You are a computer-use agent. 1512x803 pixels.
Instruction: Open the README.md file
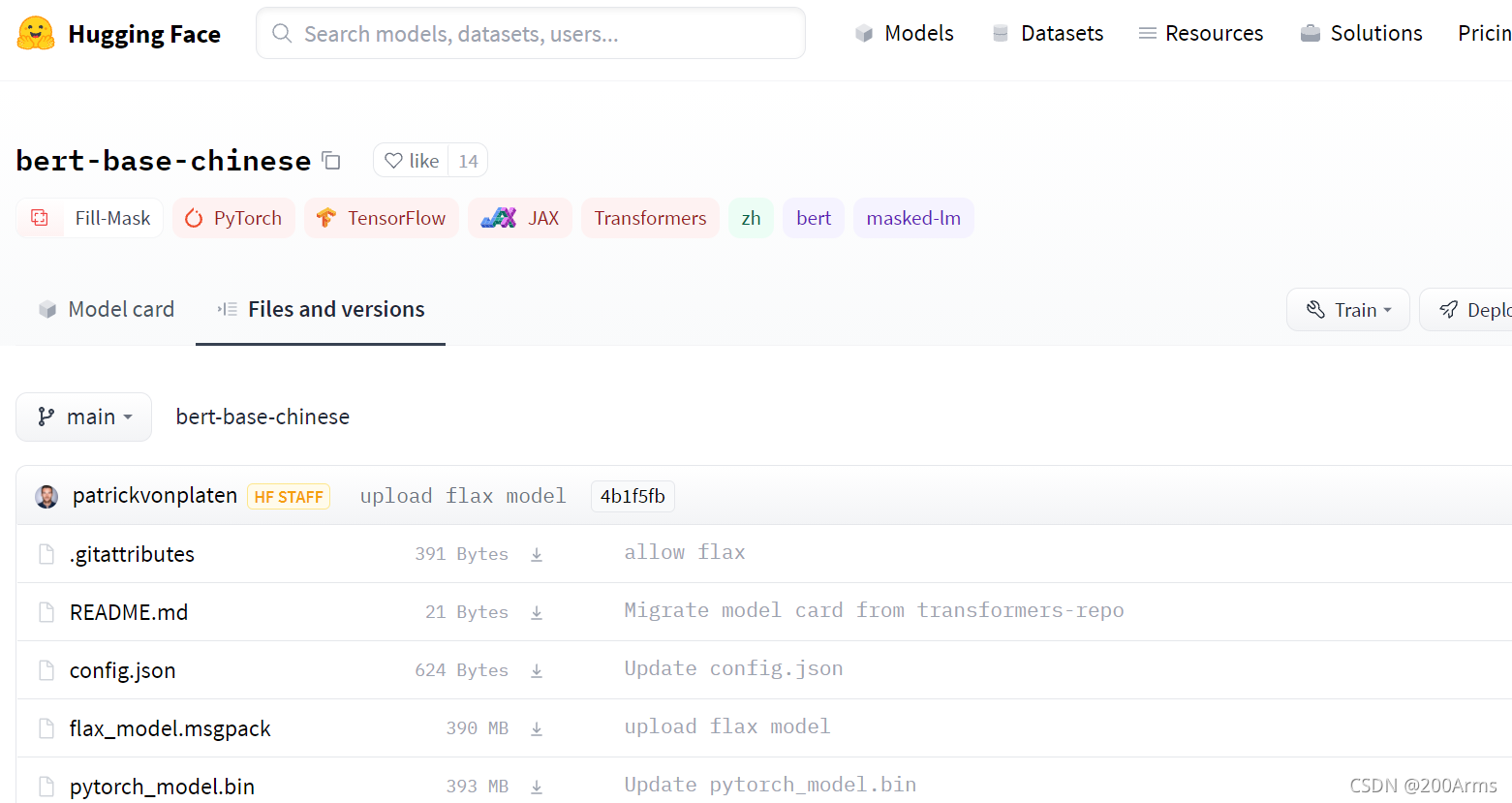click(129, 612)
